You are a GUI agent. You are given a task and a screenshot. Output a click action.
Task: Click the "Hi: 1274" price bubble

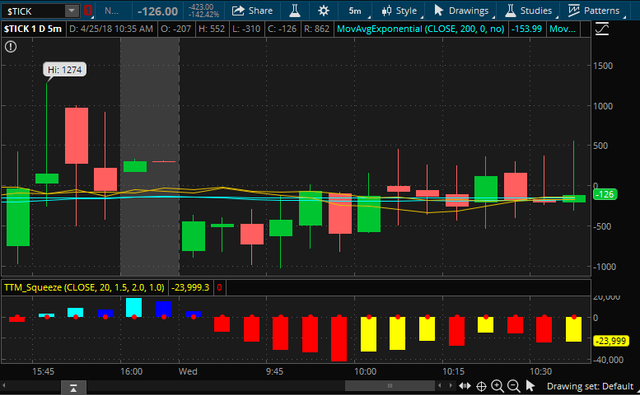[x=65, y=70]
